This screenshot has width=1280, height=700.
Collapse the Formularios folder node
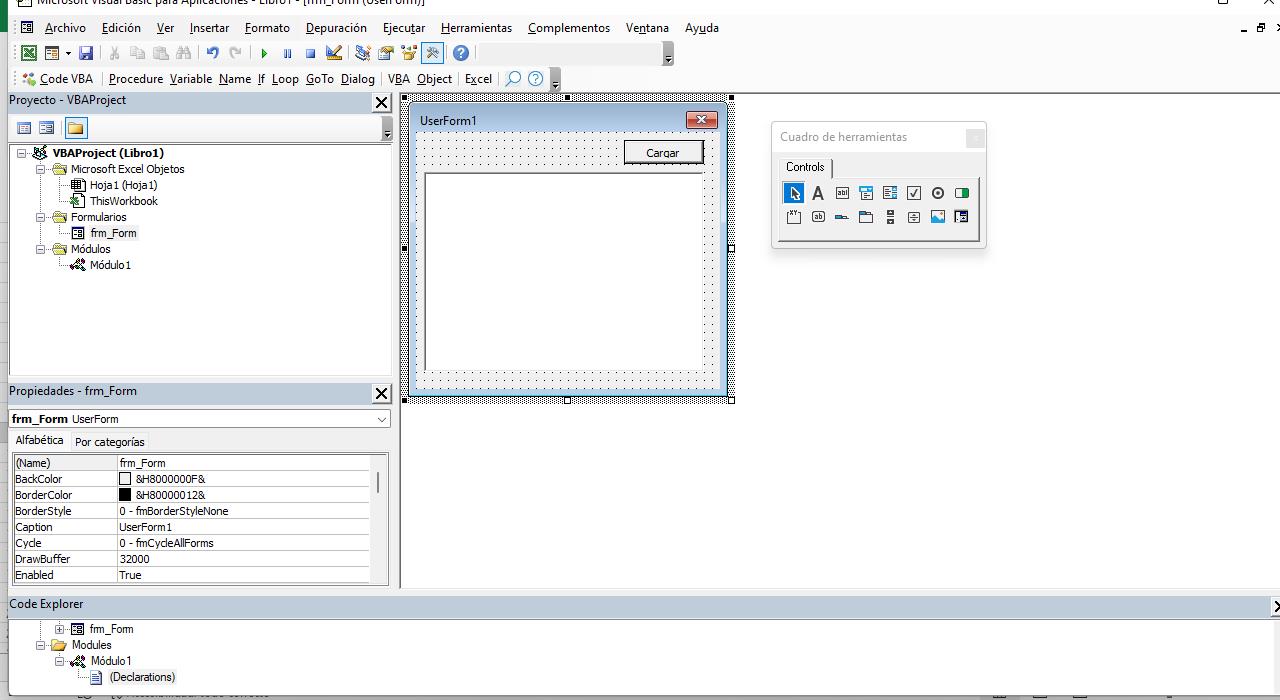(x=42, y=217)
